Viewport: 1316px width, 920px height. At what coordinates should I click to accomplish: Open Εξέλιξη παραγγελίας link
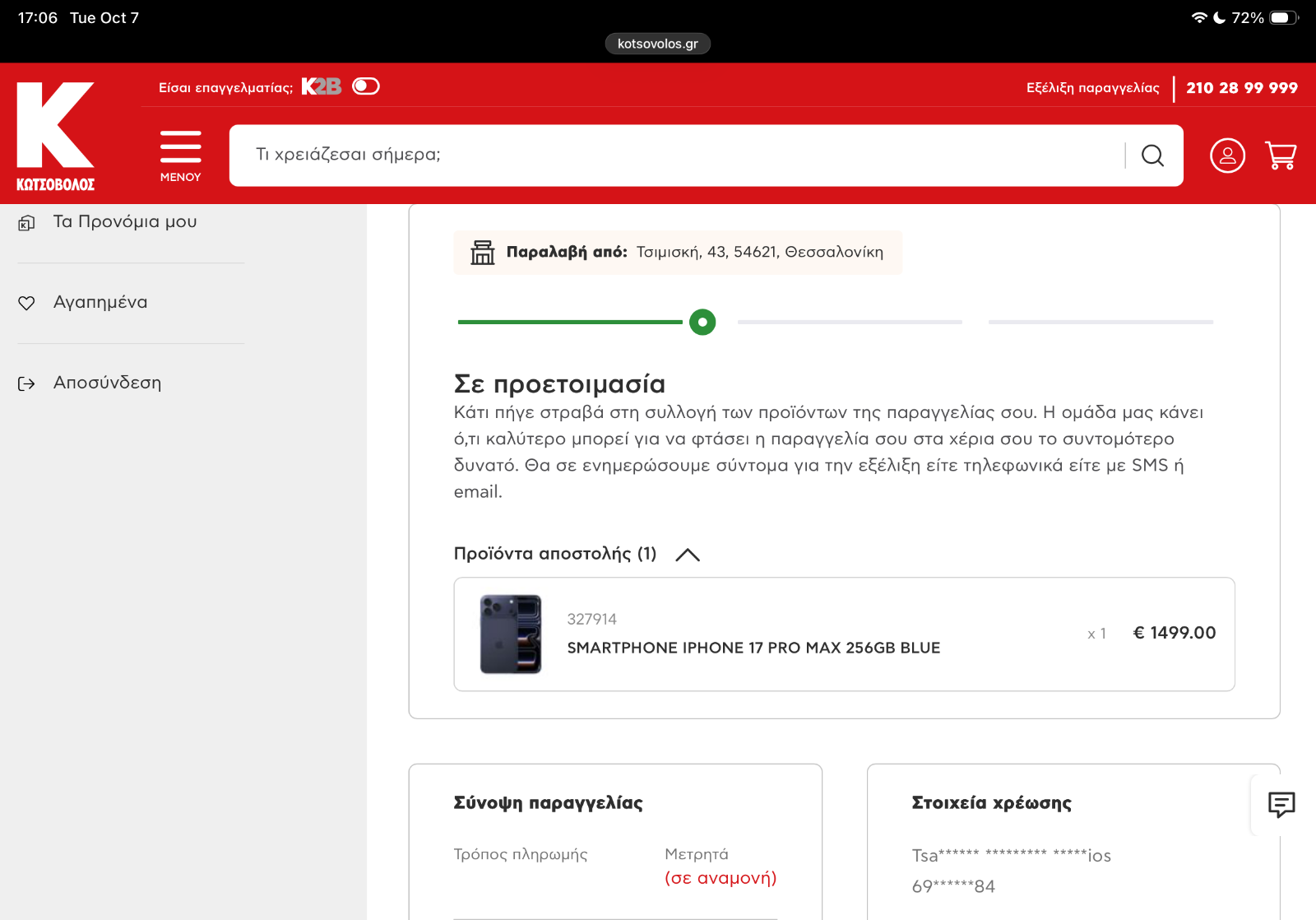click(1092, 88)
